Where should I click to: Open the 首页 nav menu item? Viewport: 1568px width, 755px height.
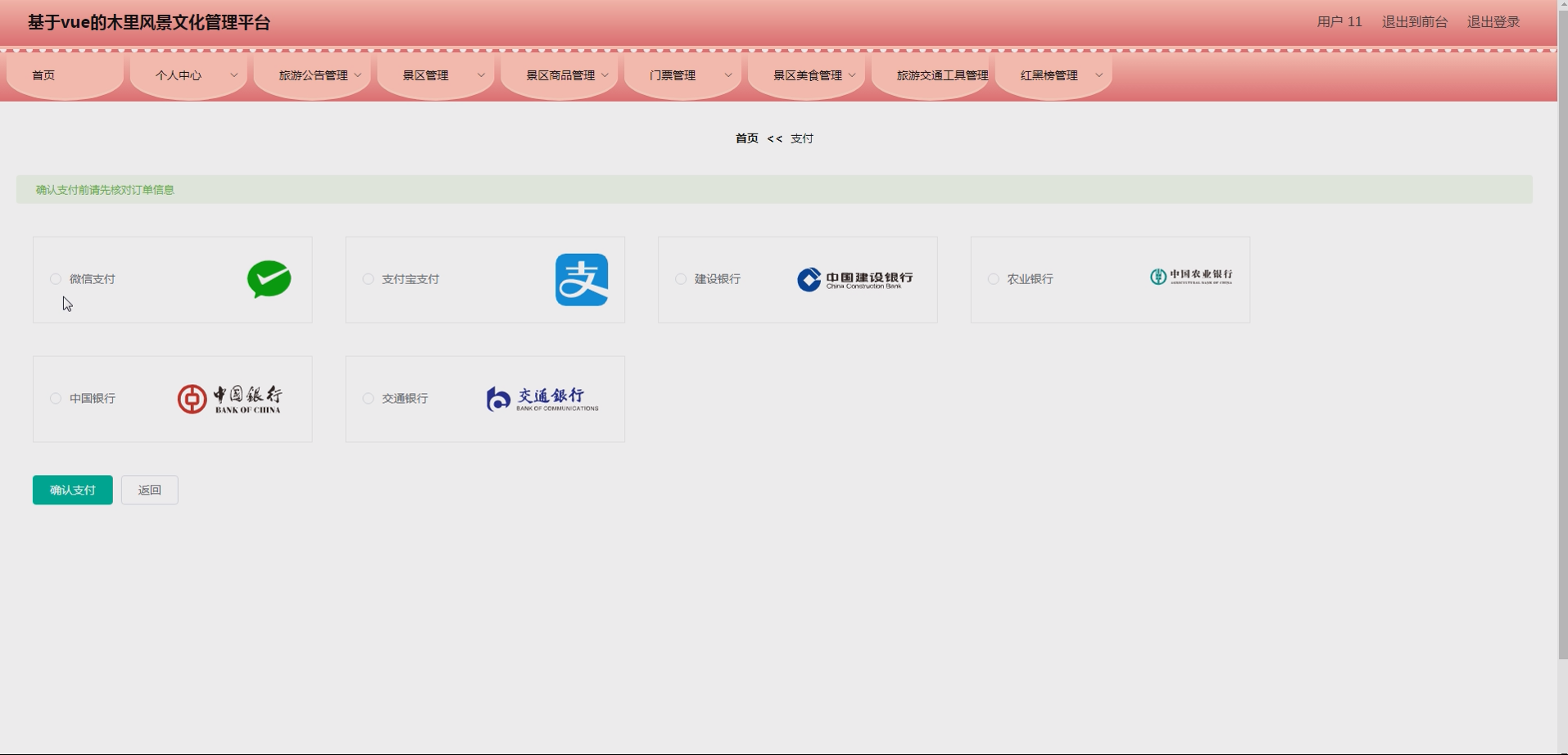pyautogui.click(x=65, y=75)
